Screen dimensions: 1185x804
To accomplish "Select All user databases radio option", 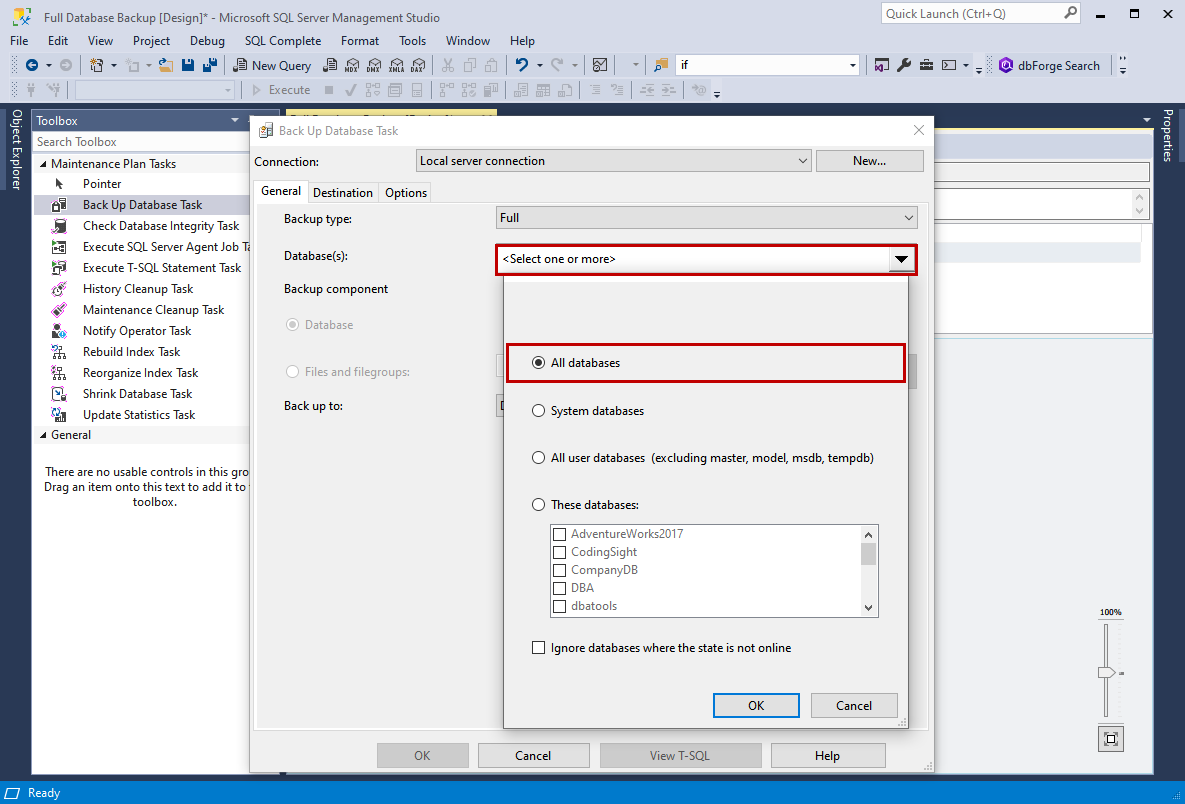I will pyautogui.click(x=538, y=458).
